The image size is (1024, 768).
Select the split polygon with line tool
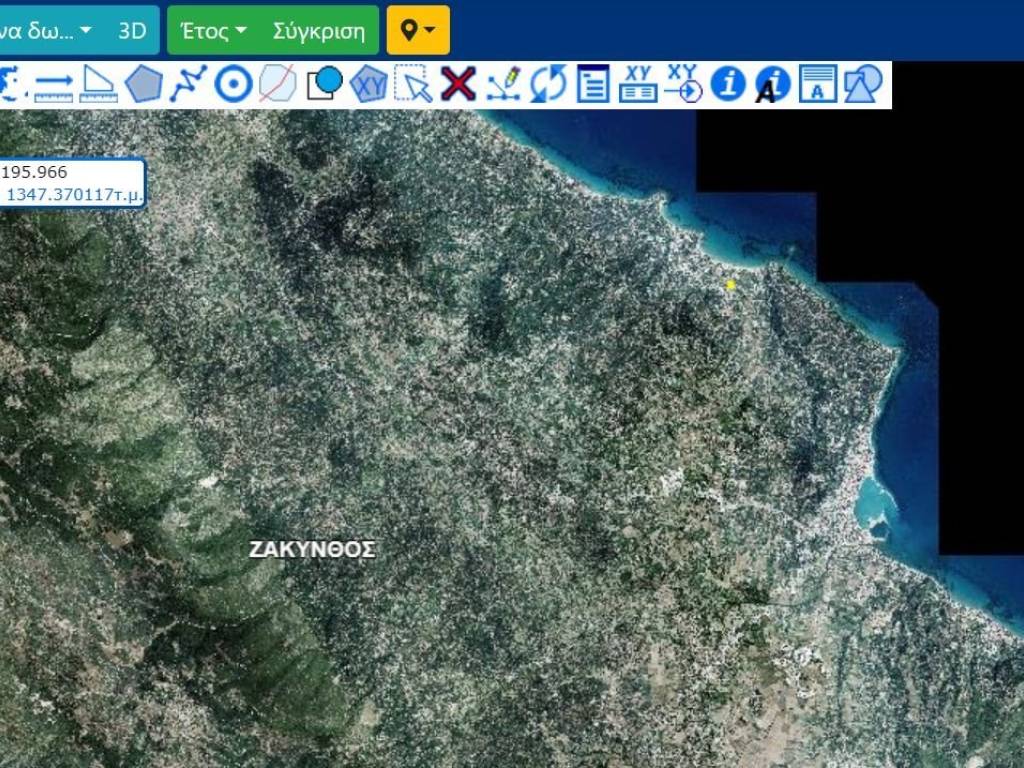point(277,85)
